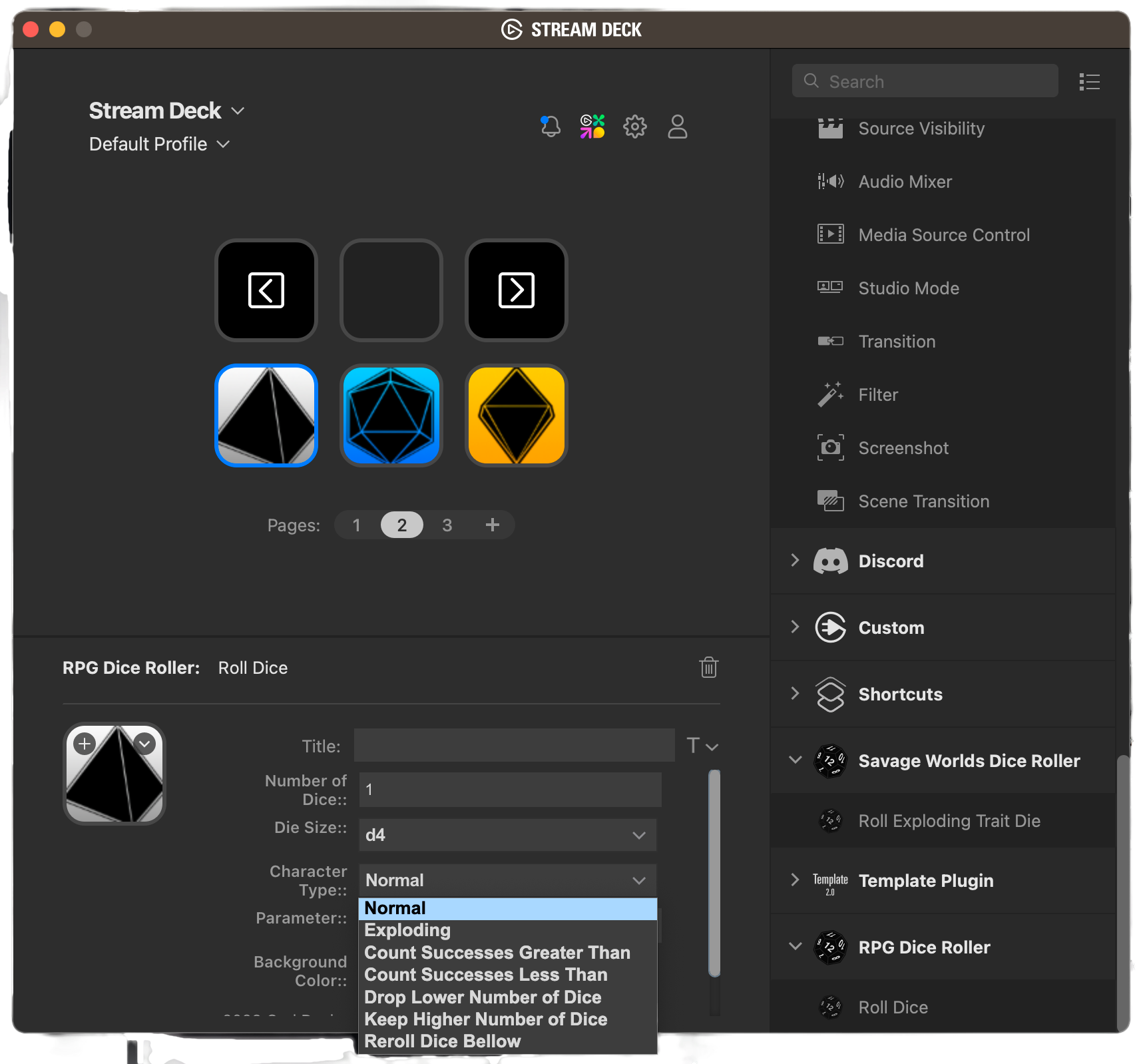Open the title text style T dropdown
The height and width of the screenshot is (1064, 1139).
[x=702, y=746]
